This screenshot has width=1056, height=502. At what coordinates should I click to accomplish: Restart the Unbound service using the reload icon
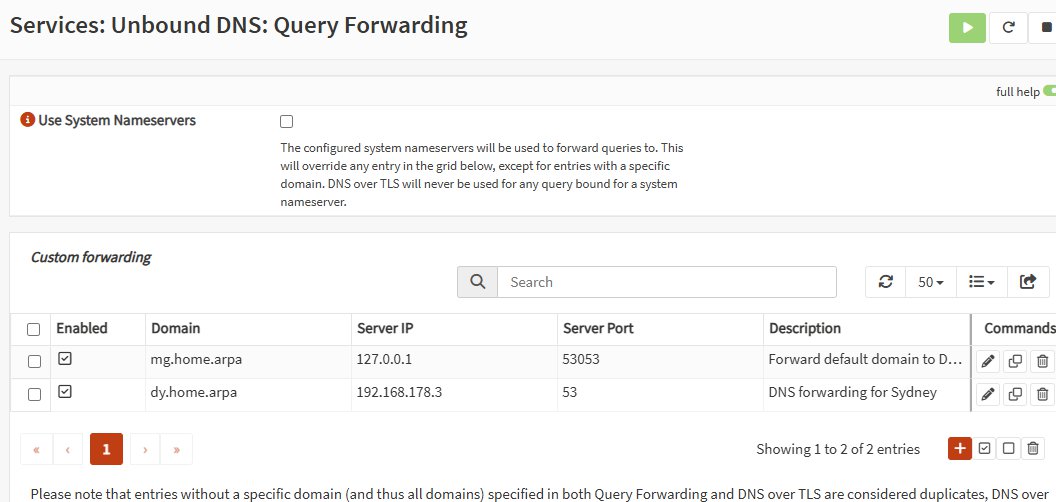tap(1008, 28)
